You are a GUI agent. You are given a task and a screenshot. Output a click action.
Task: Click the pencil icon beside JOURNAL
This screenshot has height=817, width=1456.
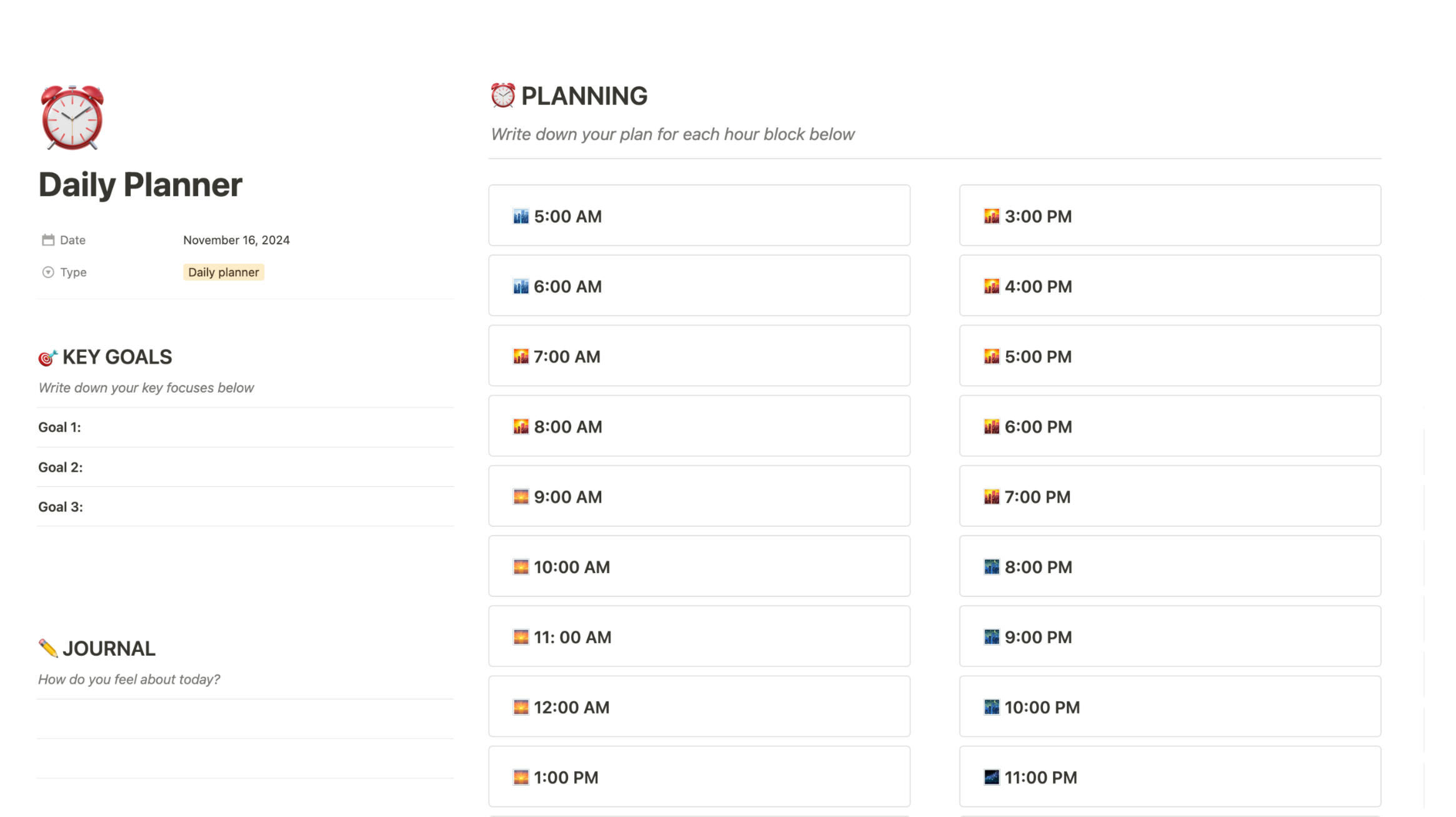click(x=48, y=648)
